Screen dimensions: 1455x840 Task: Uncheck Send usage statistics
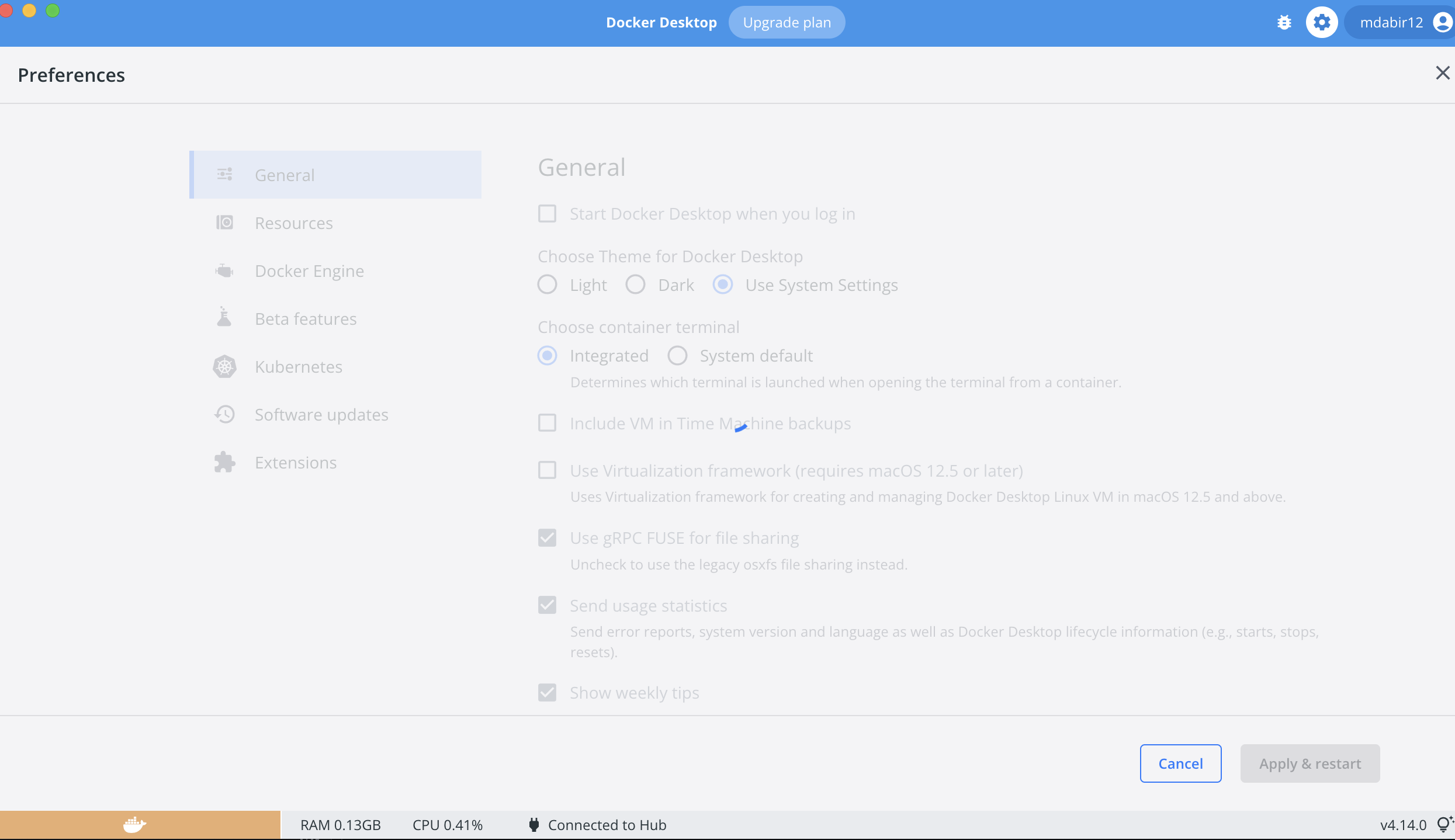pos(547,605)
